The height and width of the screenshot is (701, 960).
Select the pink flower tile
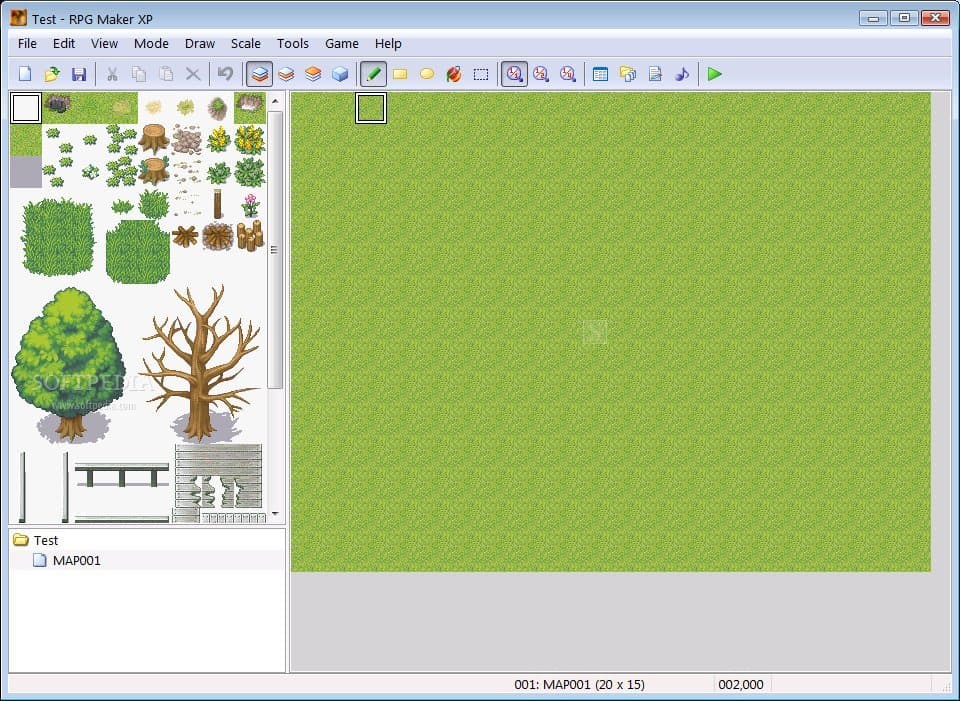point(250,204)
